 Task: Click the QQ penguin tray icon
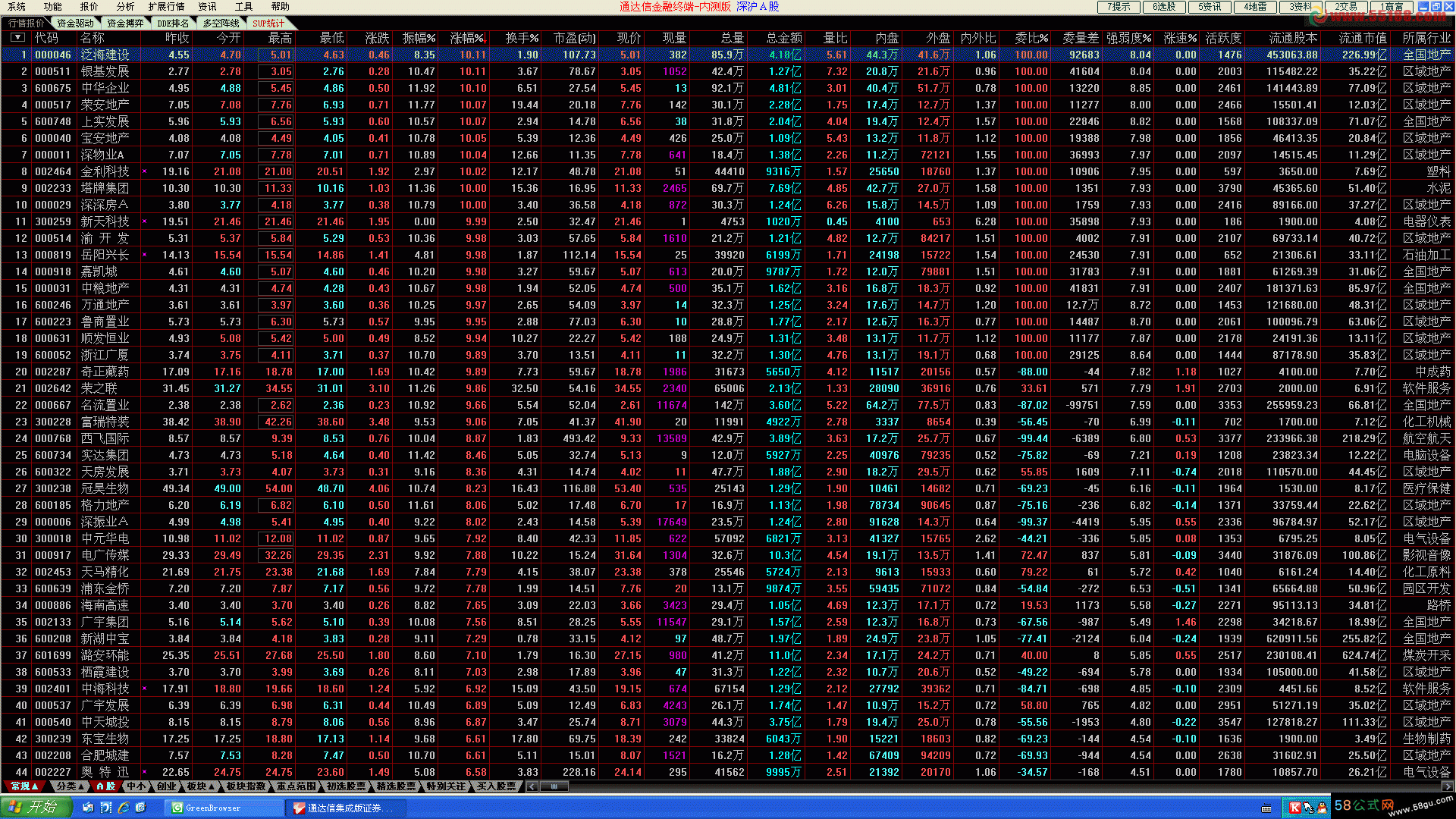click(x=1322, y=808)
